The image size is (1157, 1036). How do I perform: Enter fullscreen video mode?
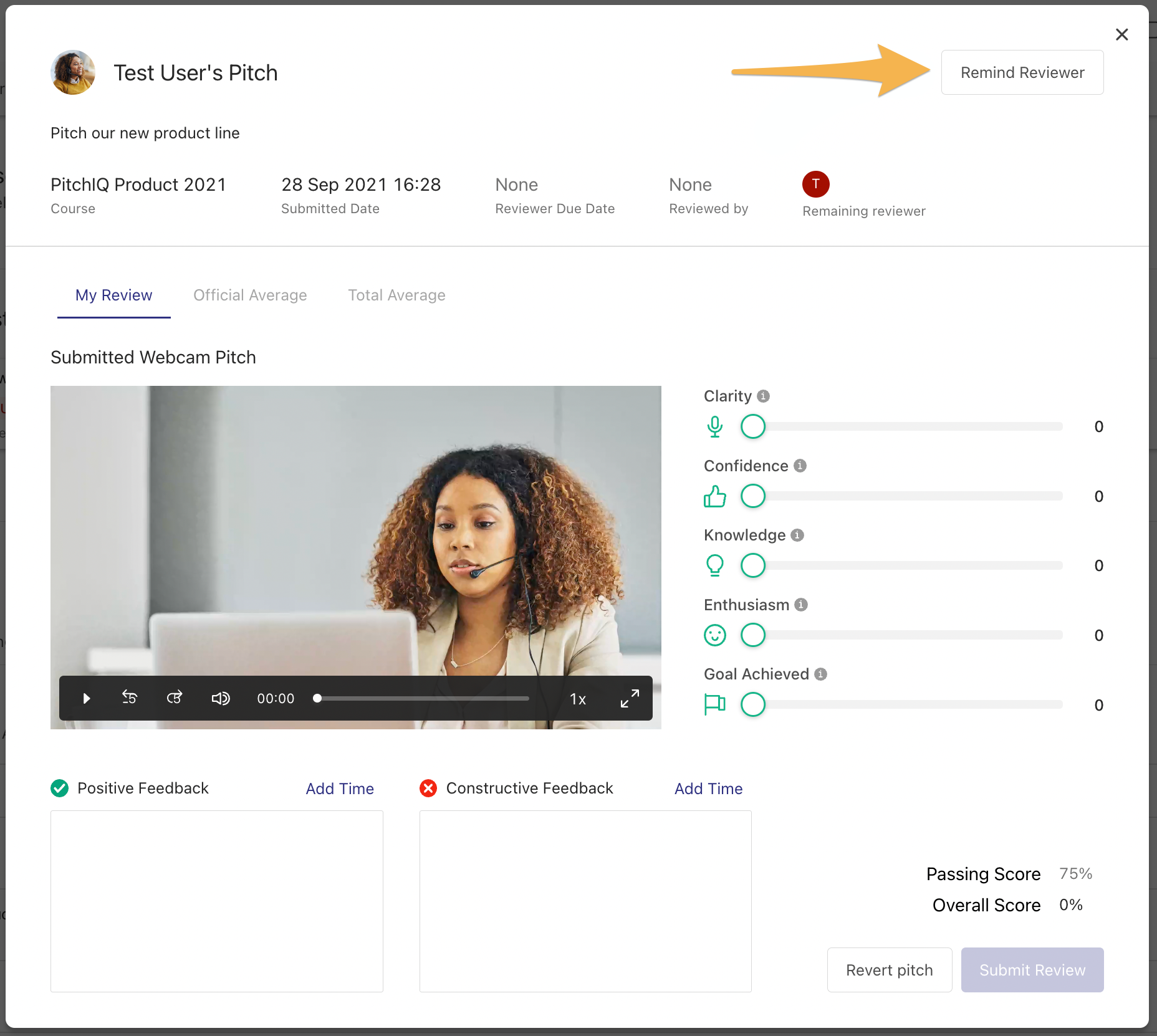pos(630,698)
